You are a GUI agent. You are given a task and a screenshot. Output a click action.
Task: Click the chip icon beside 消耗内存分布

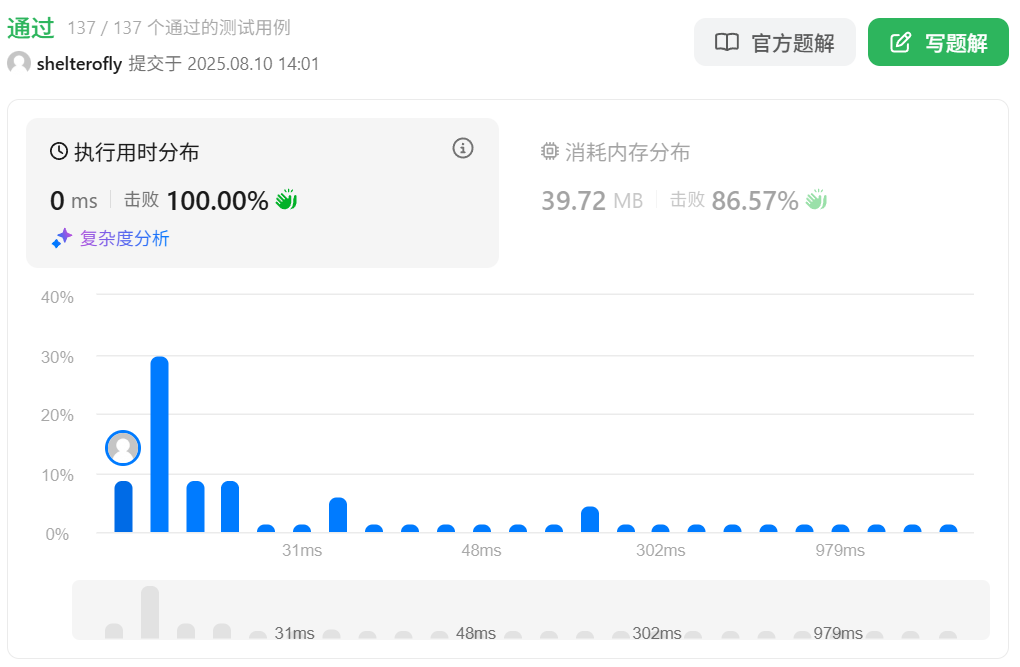coord(550,152)
